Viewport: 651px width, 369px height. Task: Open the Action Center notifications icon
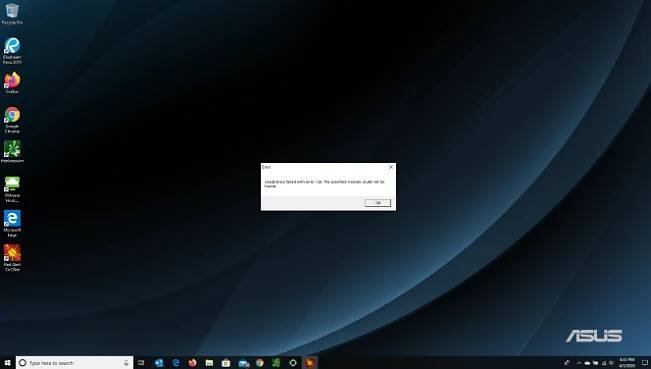click(645, 363)
